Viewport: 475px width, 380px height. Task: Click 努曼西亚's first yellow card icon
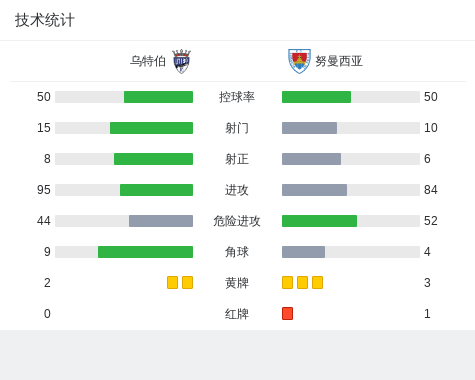pyautogui.click(x=287, y=283)
